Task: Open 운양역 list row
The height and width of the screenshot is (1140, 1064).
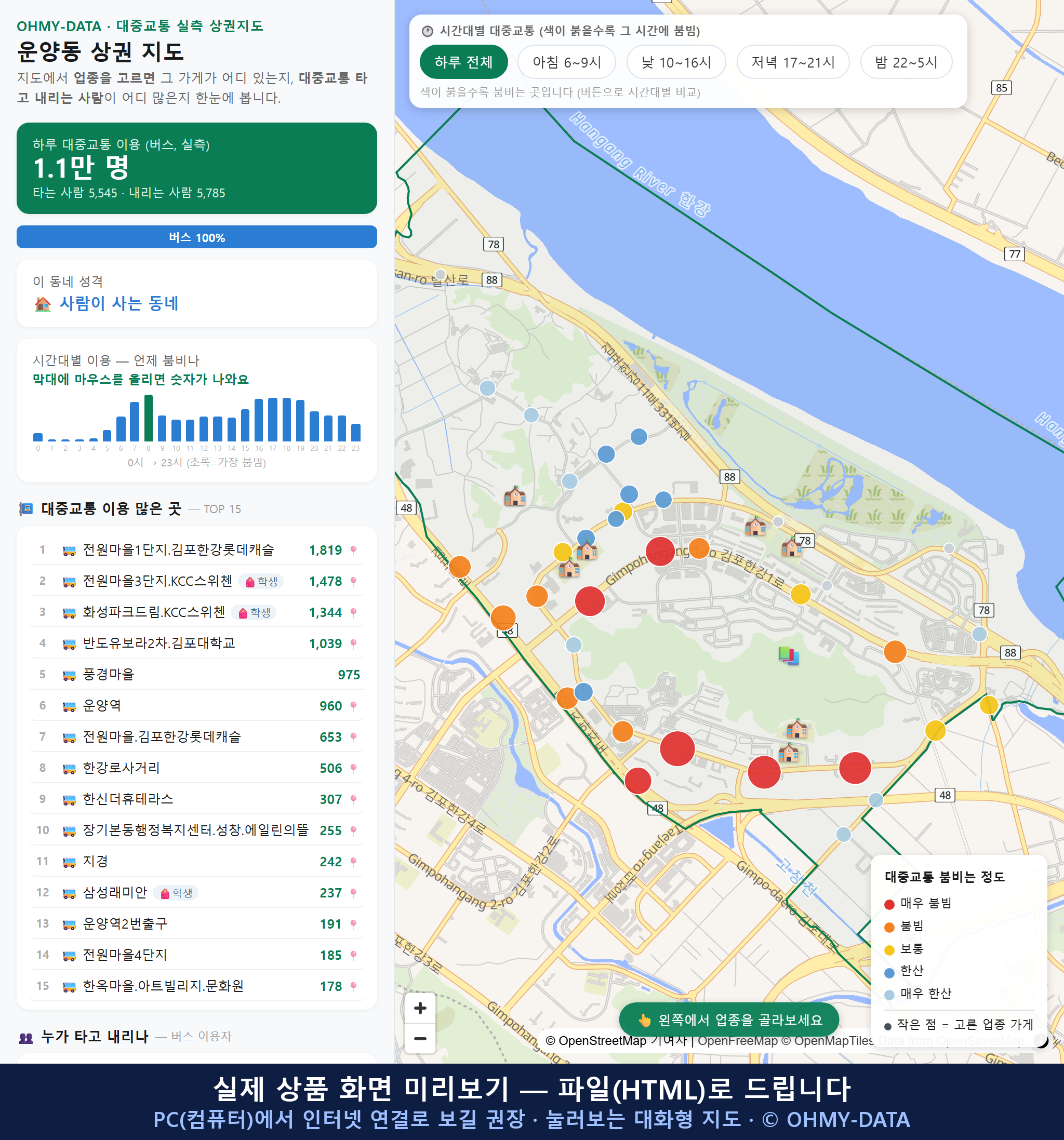Action: 197,706
